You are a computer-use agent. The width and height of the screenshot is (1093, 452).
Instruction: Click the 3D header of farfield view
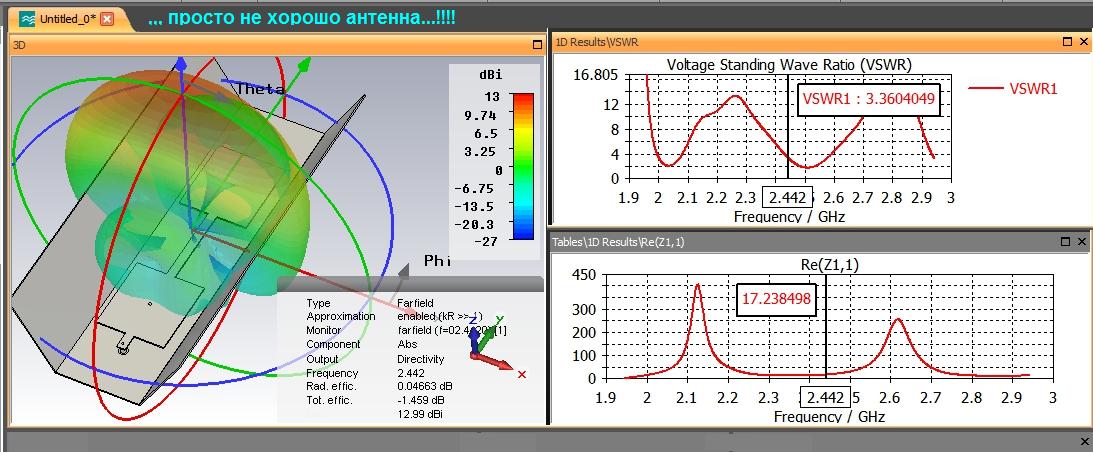point(20,45)
